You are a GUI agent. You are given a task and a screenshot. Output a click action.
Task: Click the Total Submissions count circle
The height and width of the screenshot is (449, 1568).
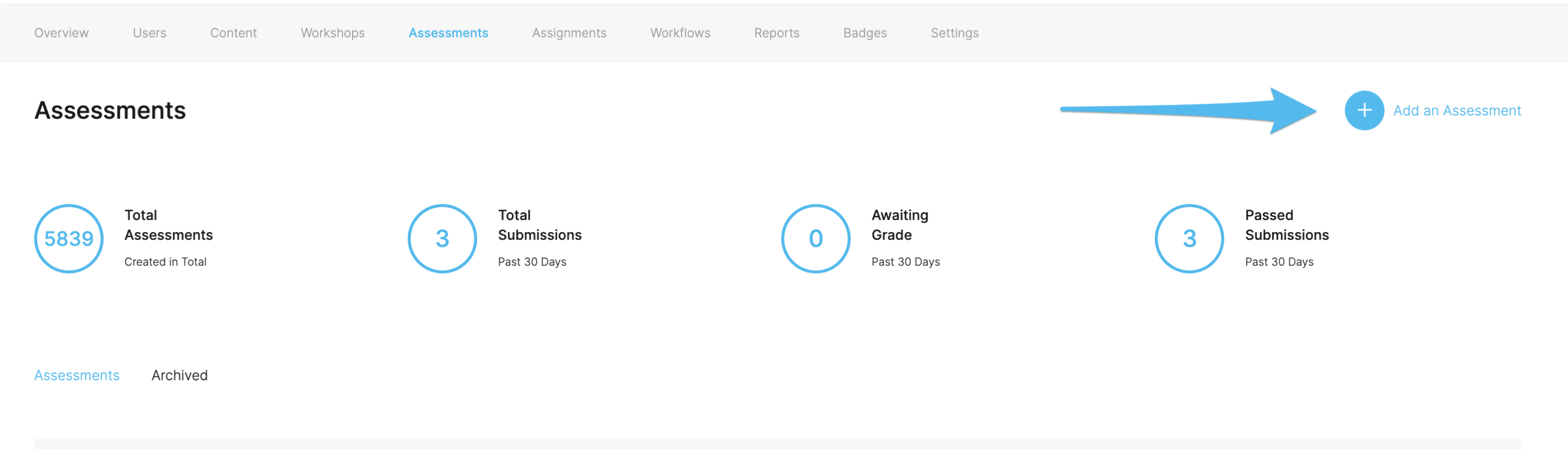click(442, 238)
